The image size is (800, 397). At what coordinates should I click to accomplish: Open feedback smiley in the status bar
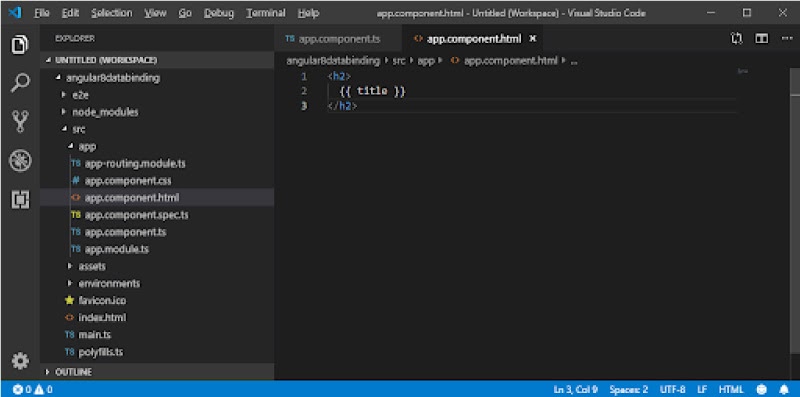click(x=762, y=390)
